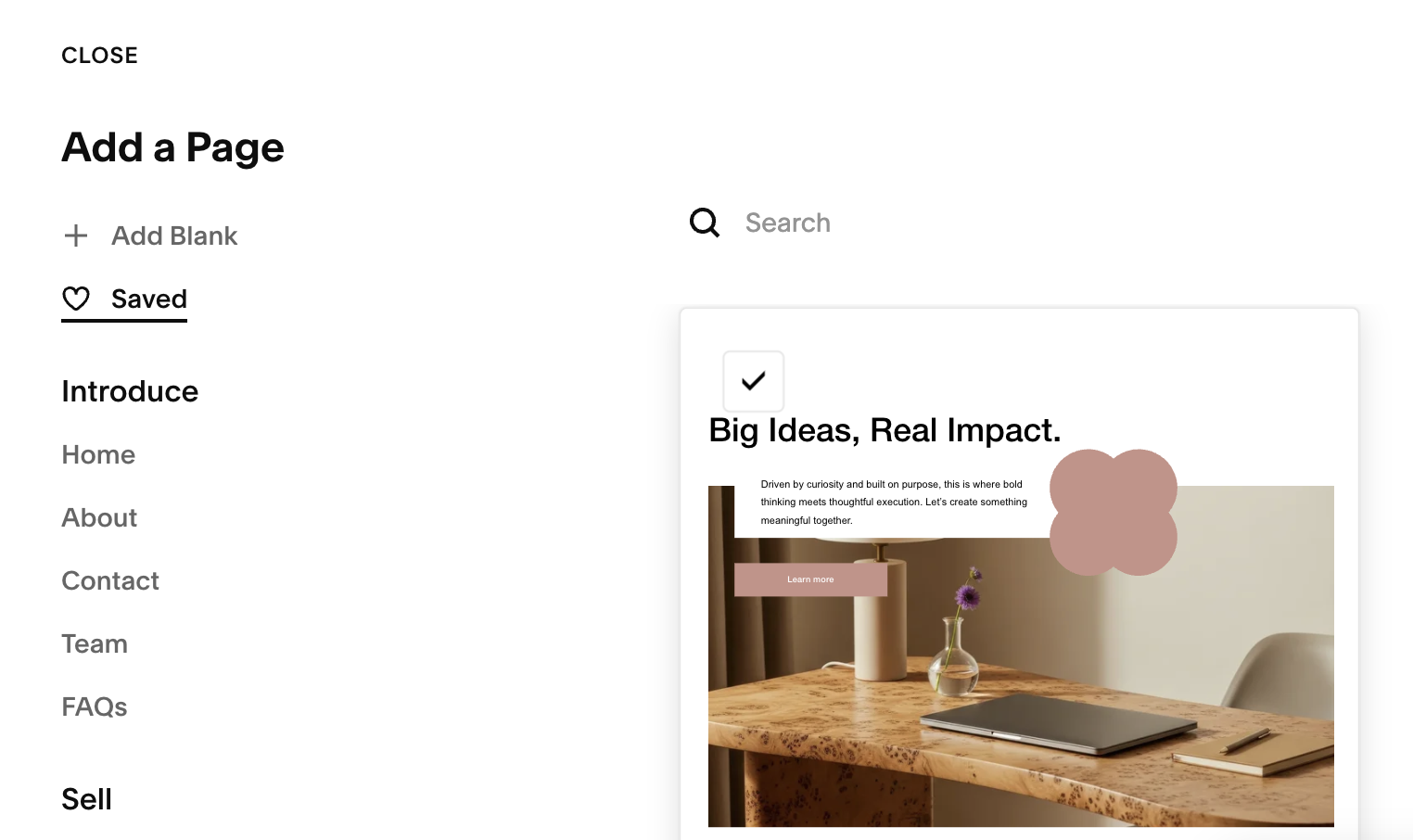Close the Add a Page panel
This screenshot has width=1413, height=840.
(100, 56)
